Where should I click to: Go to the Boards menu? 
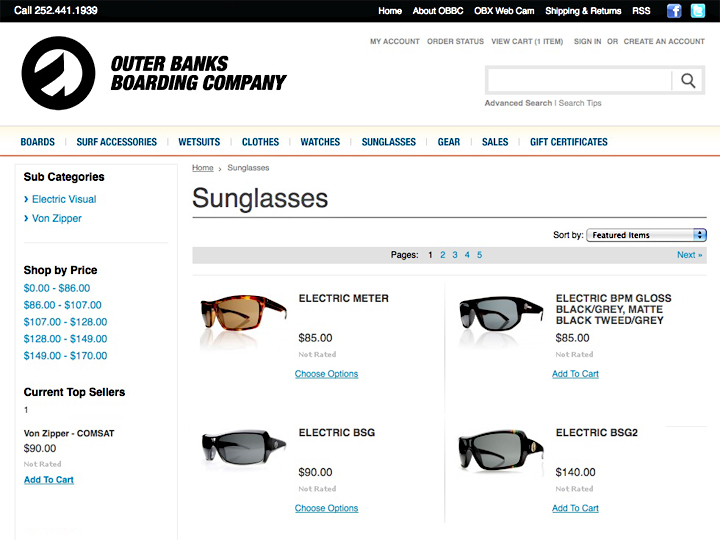(38, 142)
